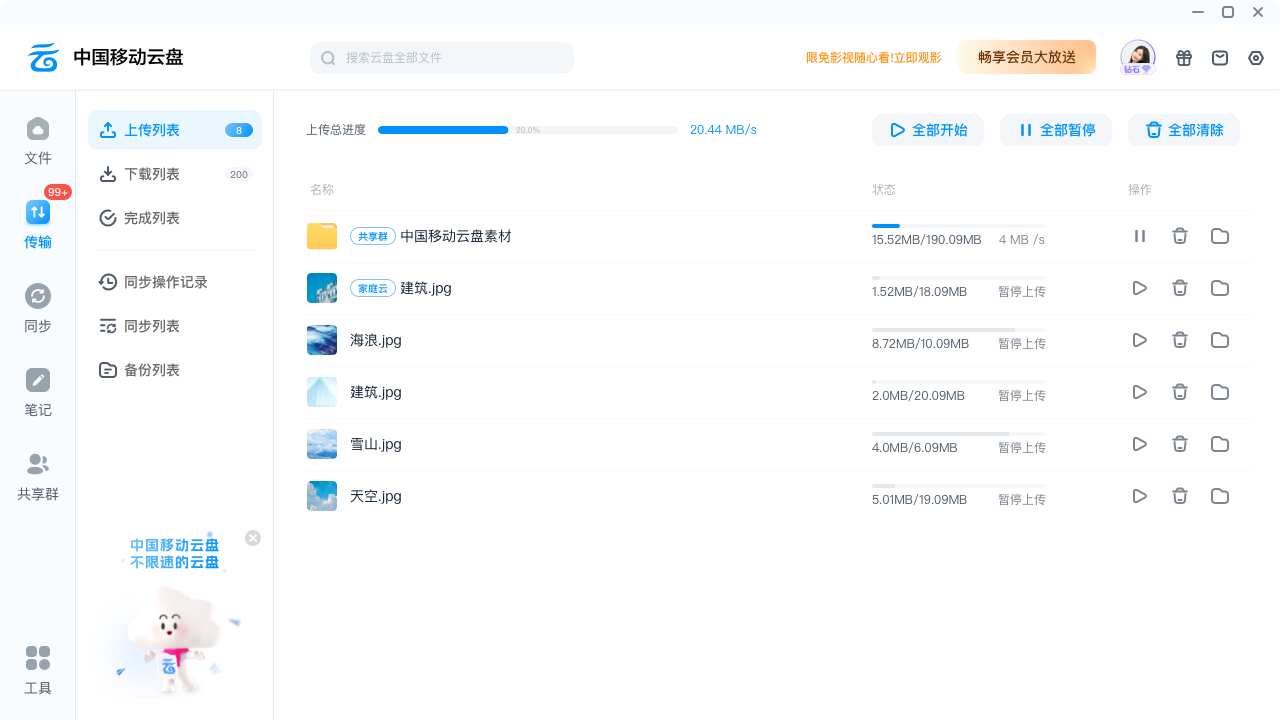Dismiss the 不限速的云盘 ad banner

tap(253, 538)
